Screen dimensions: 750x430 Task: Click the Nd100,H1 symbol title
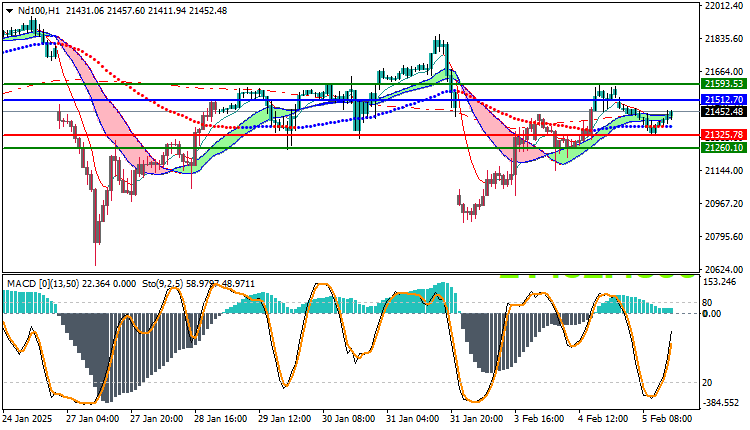point(39,11)
